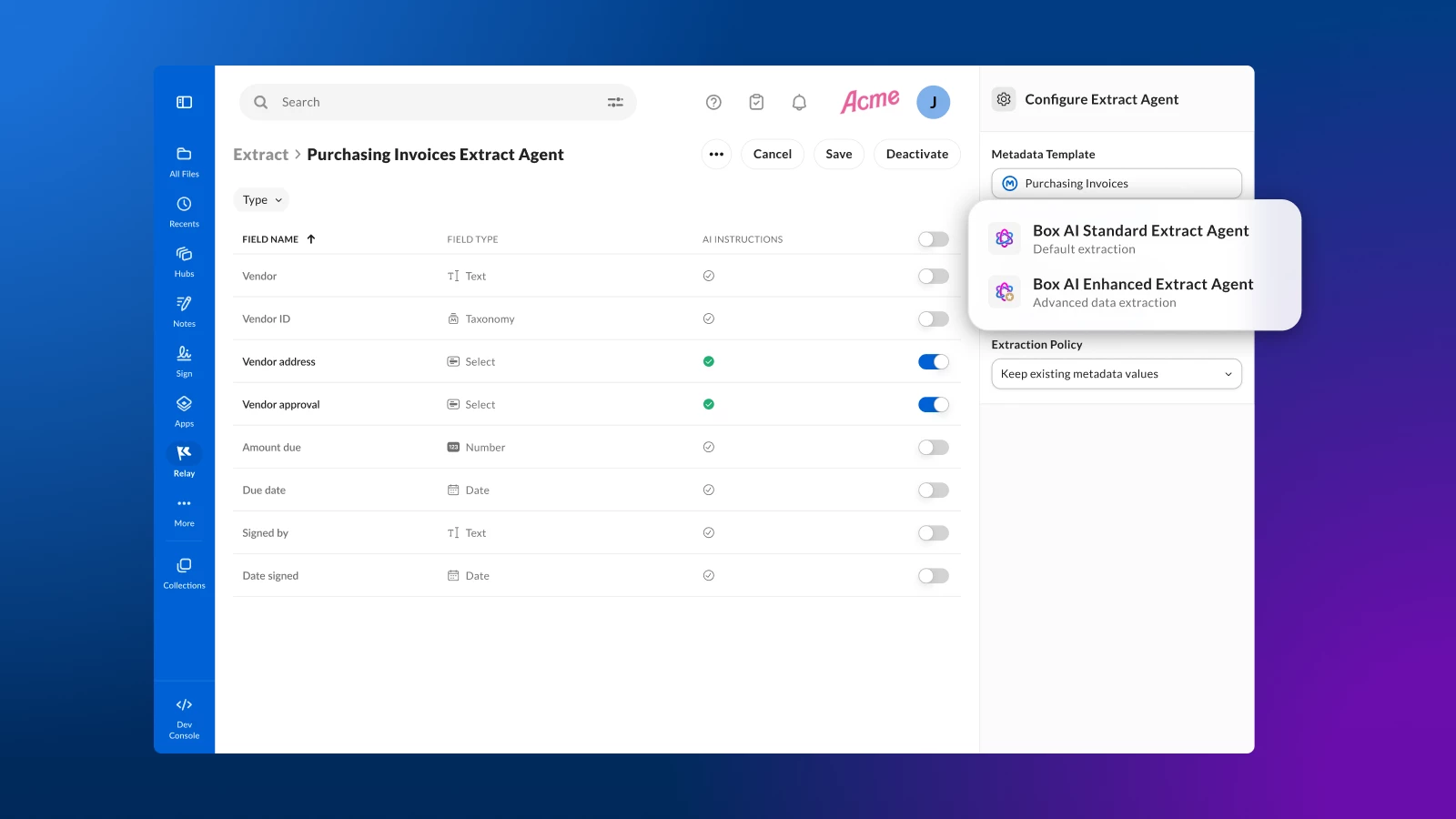
Task: Open Purchasing Invoices metadata template selector
Action: (1117, 183)
